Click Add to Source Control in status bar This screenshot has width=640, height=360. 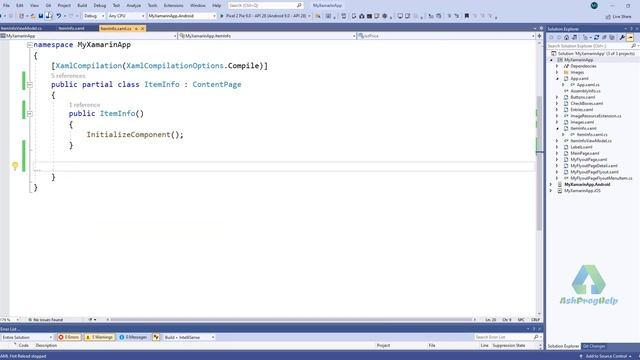(605, 356)
